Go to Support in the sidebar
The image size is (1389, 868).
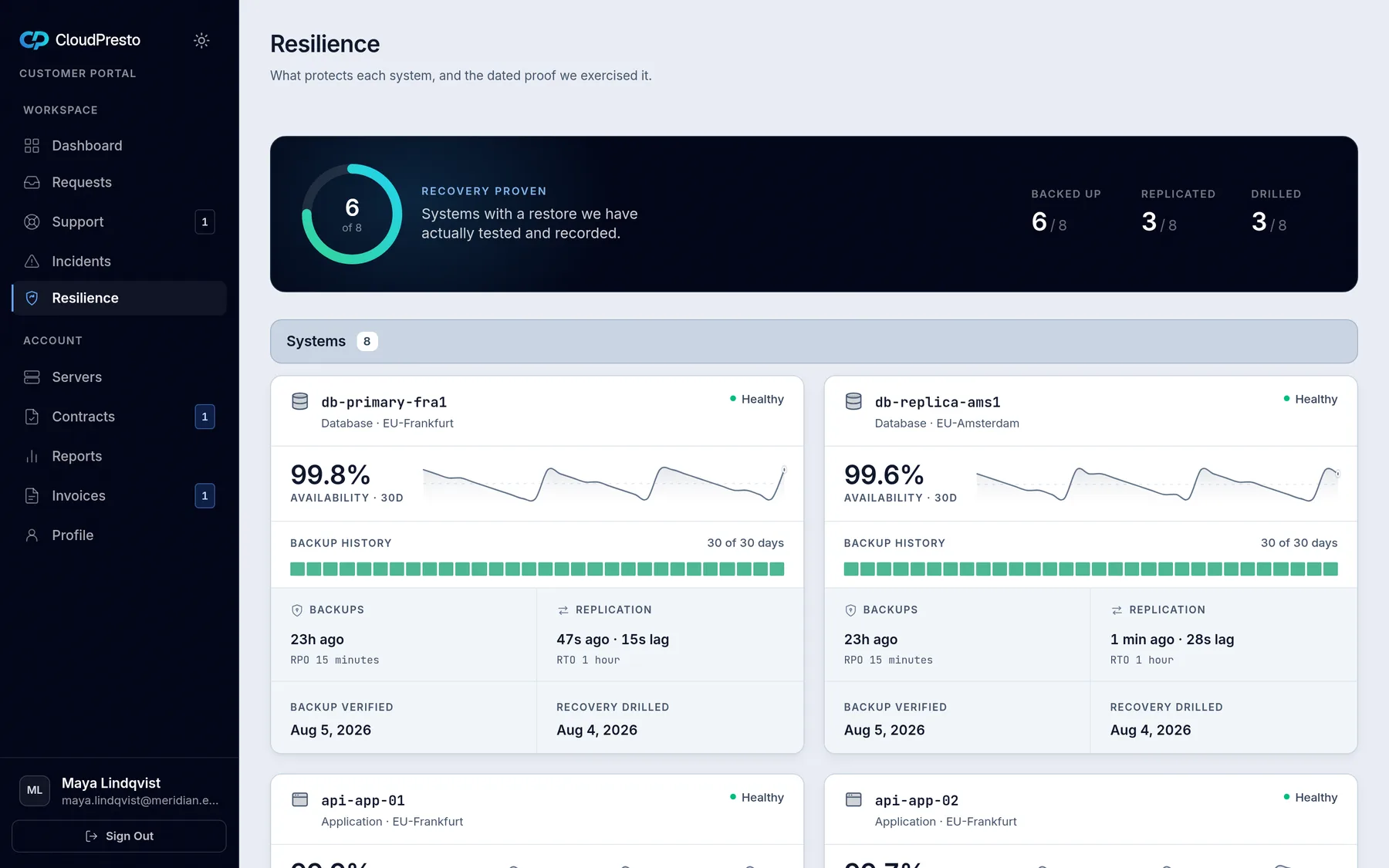[x=119, y=222]
